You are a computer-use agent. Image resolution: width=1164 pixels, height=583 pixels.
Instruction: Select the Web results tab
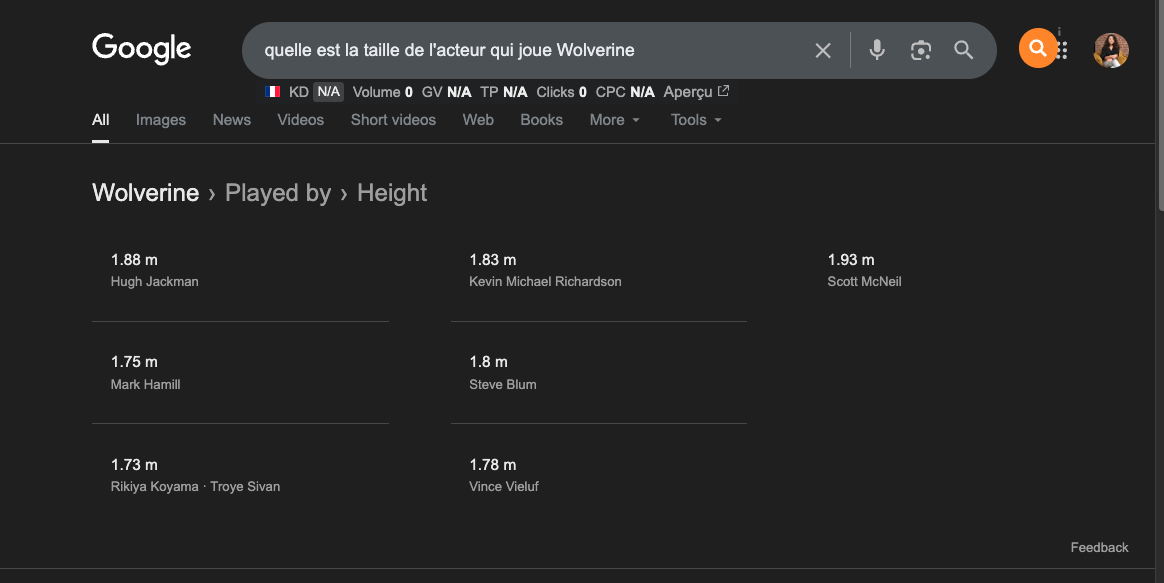click(x=478, y=119)
